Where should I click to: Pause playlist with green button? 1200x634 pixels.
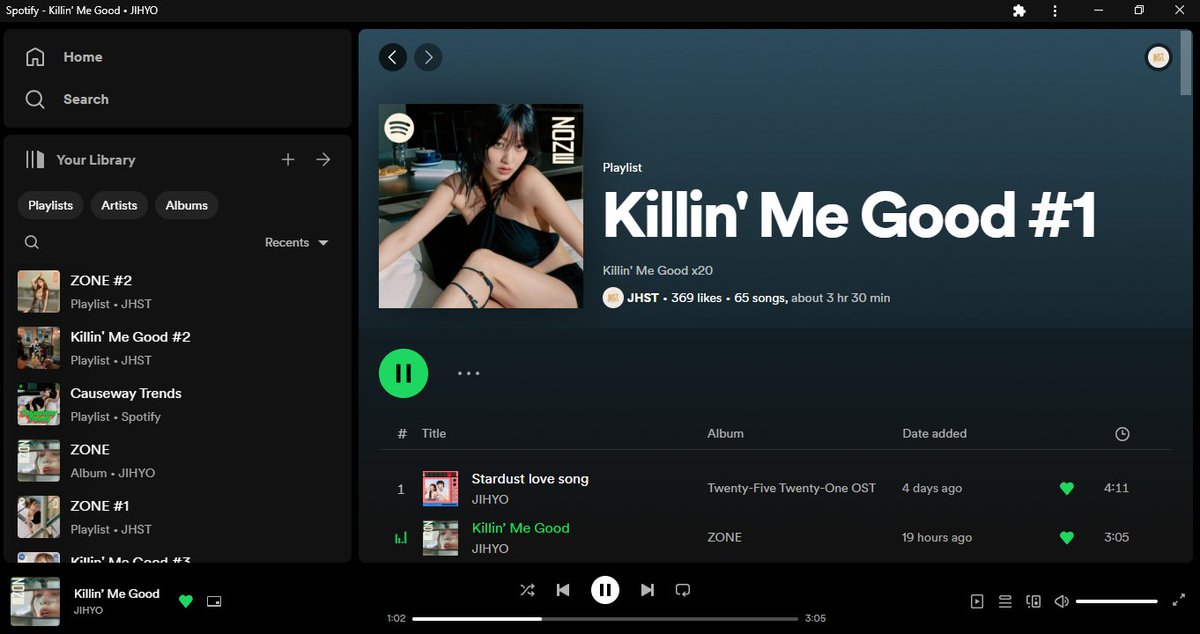coord(403,373)
